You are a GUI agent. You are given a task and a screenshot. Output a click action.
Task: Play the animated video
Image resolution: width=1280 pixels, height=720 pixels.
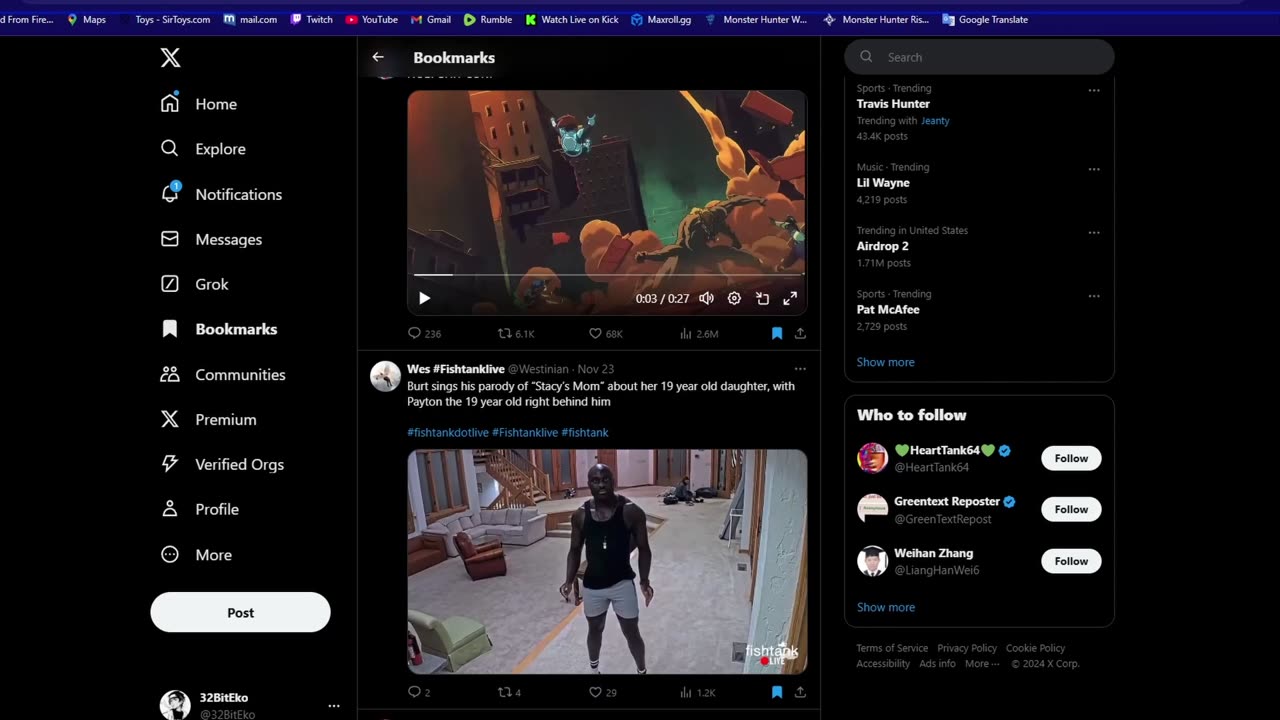click(x=424, y=298)
